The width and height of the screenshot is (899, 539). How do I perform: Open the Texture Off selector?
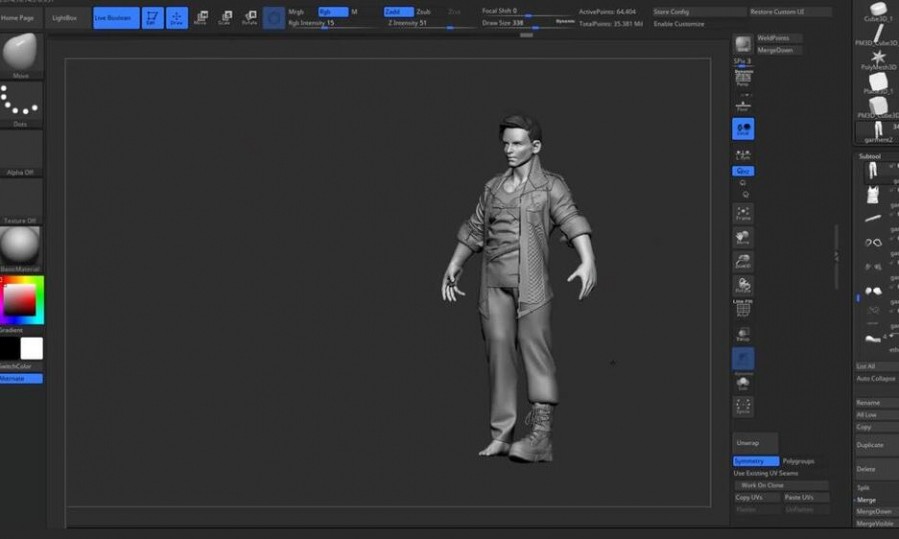(21, 201)
